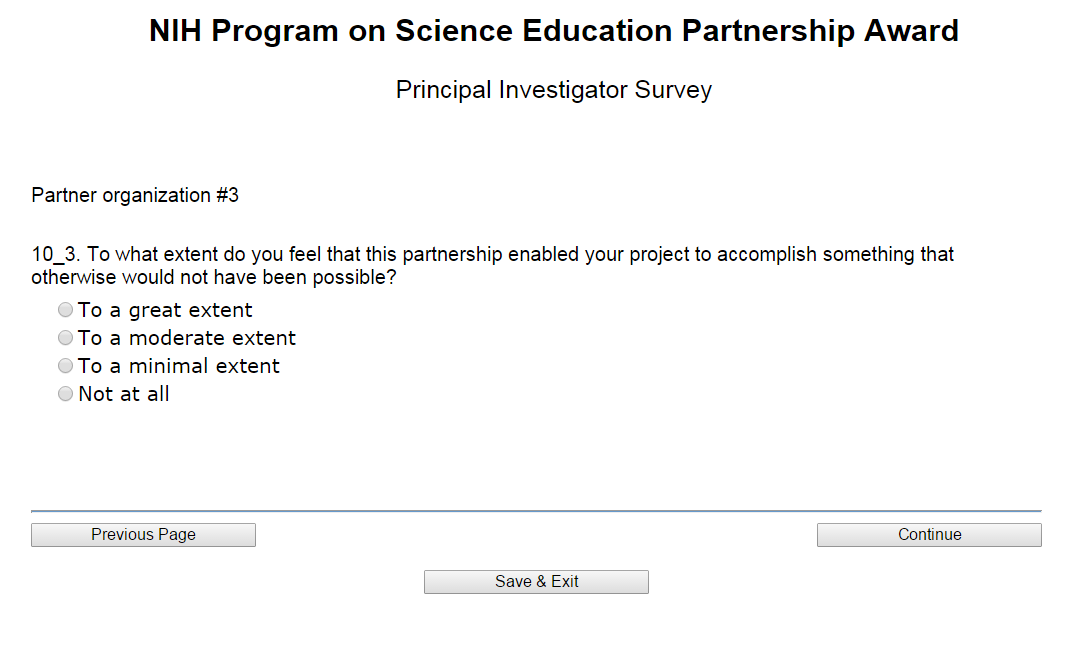The width and height of the screenshot is (1089, 653).
Task: Click "otherwise would not have been possible?" text
Action: point(213,278)
